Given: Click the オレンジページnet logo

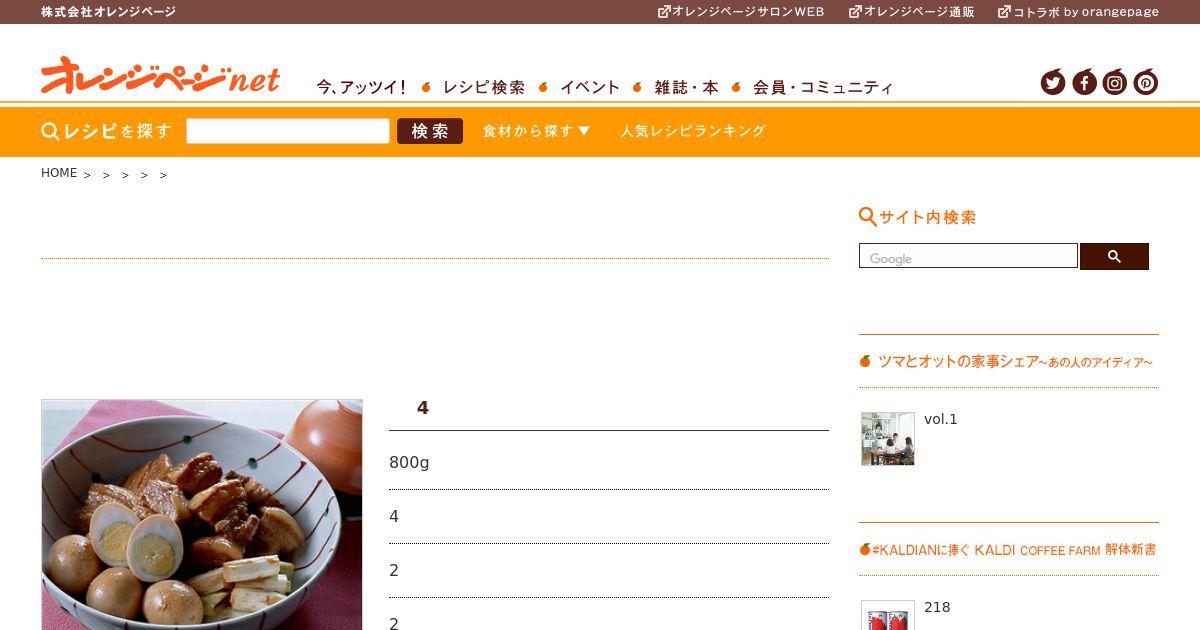Looking at the screenshot, I should click(160, 76).
